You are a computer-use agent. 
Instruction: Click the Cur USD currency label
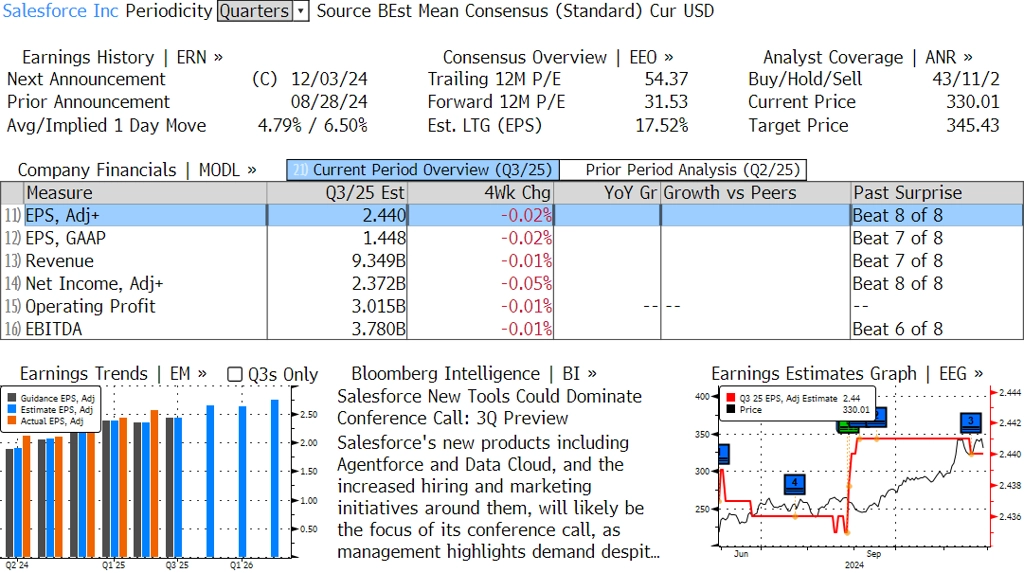(x=682, y=11)
